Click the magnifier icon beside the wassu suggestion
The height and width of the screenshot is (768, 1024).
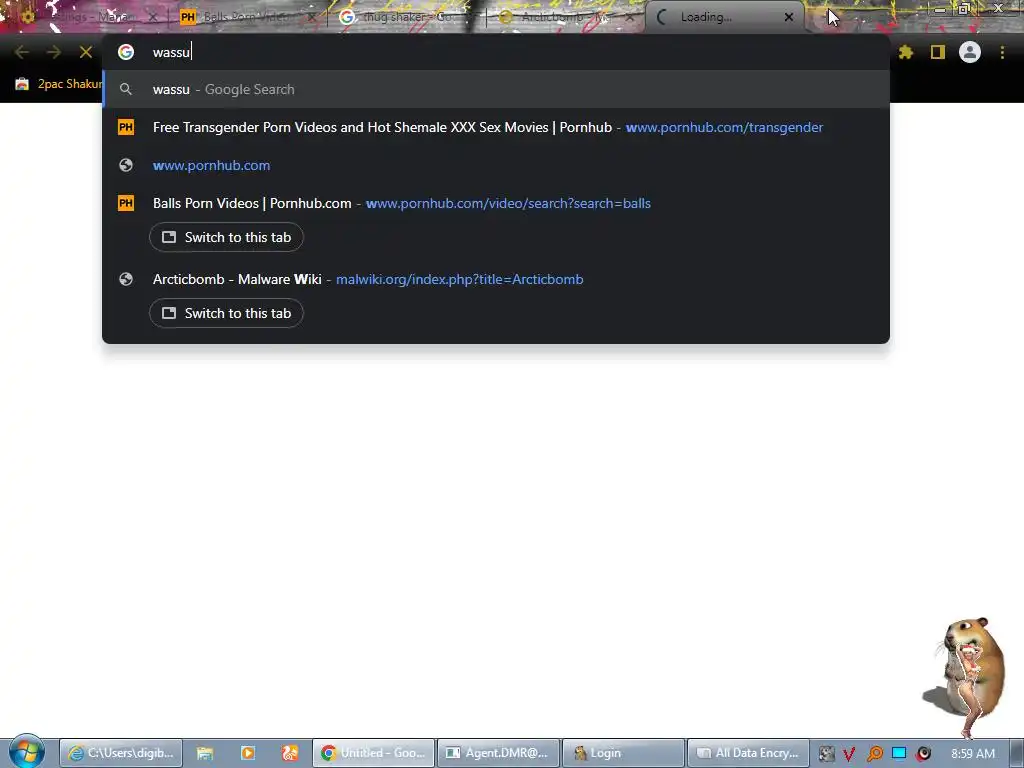(126, 89)
